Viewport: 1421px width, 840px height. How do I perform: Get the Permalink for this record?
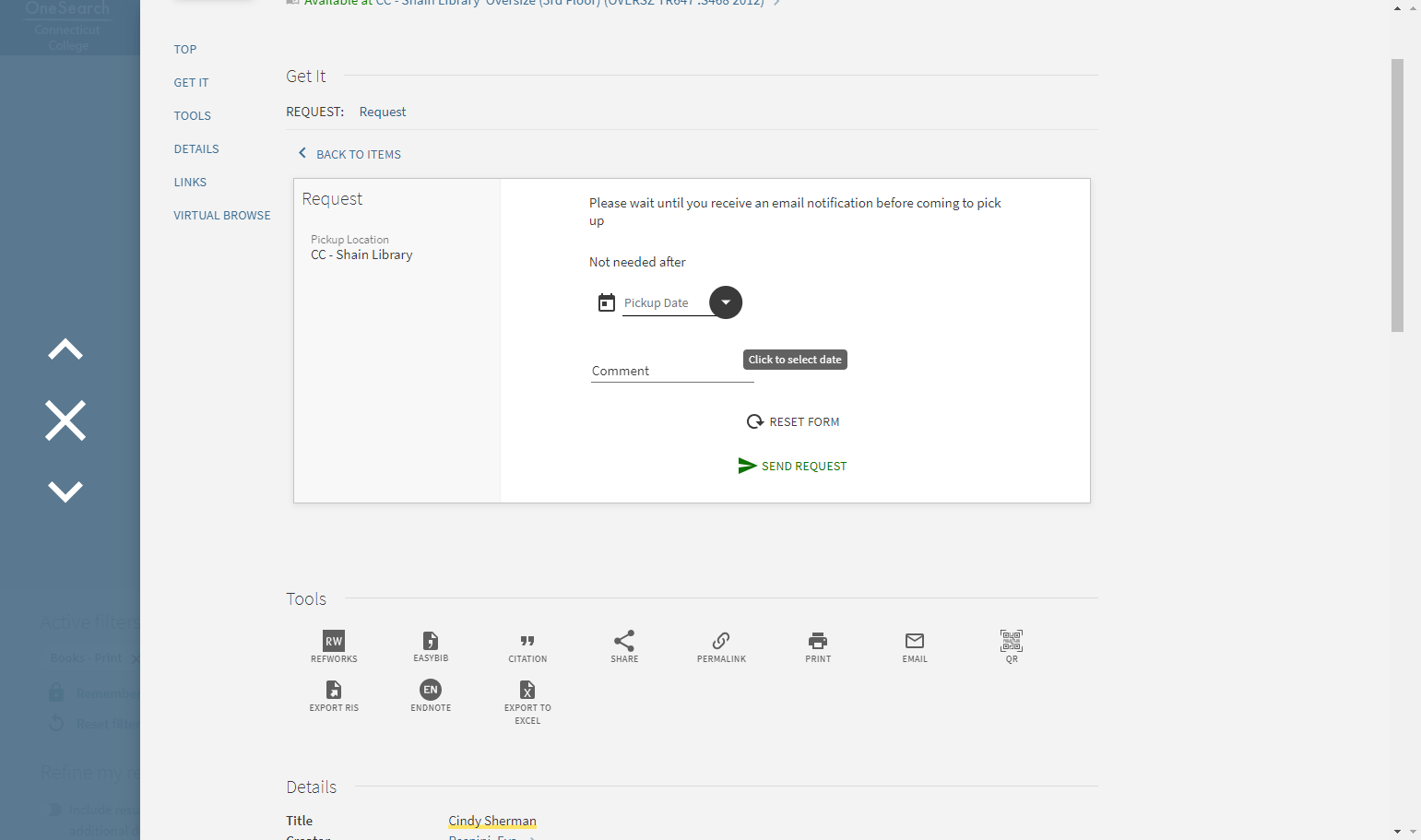[721, 646]
